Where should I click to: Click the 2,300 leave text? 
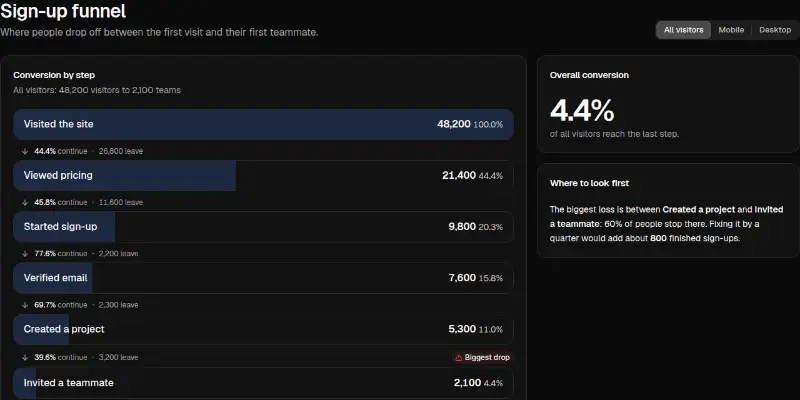coord(118,305)
